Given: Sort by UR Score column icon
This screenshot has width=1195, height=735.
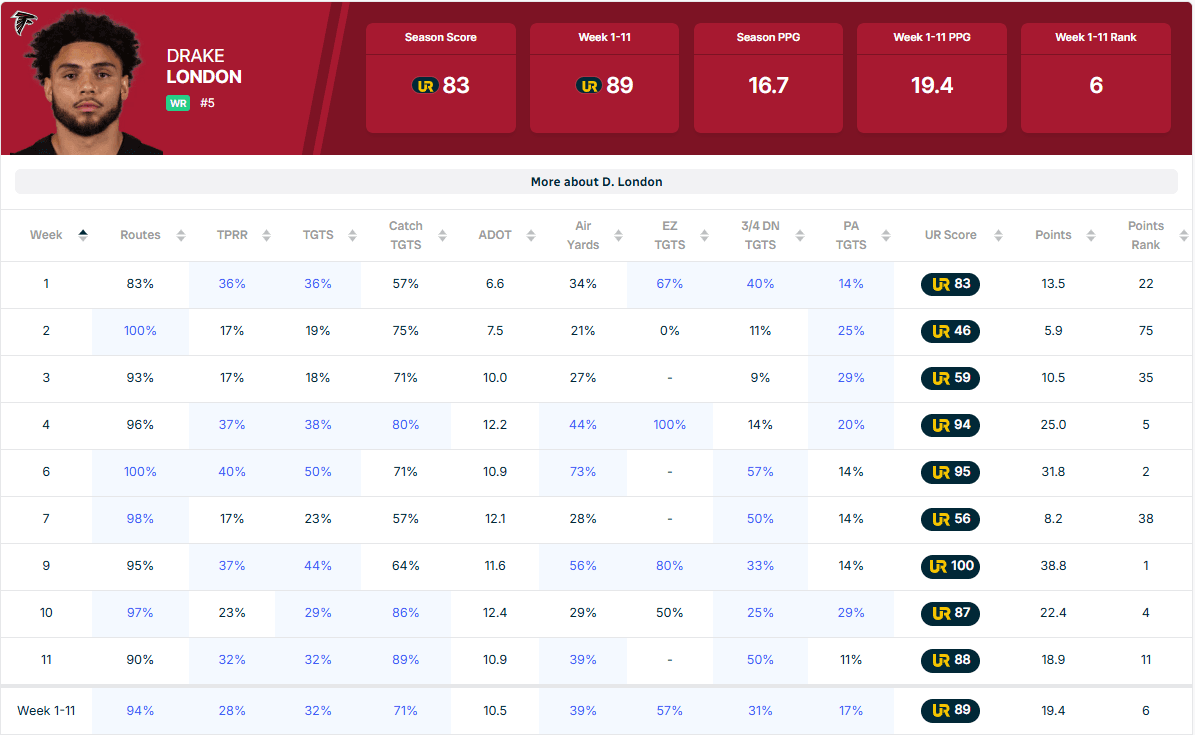Looking at the screenshot, I should click(998, 236).
